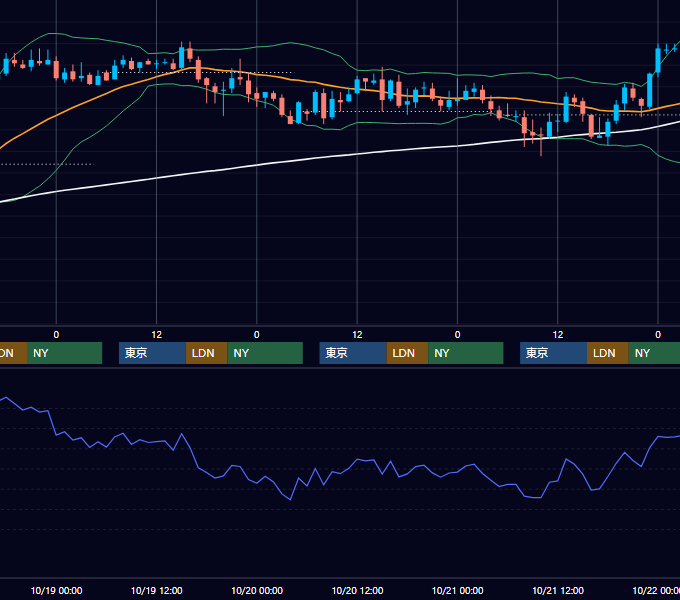Click the NY block left of the 10/19 東京 block

point(64,353)
